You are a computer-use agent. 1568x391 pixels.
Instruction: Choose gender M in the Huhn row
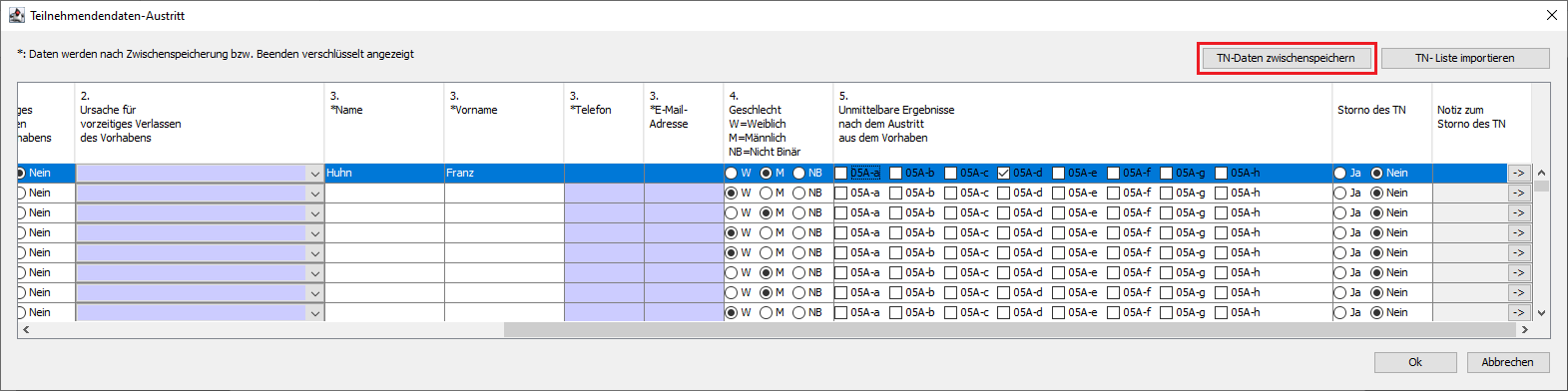[x=766, y=174]
